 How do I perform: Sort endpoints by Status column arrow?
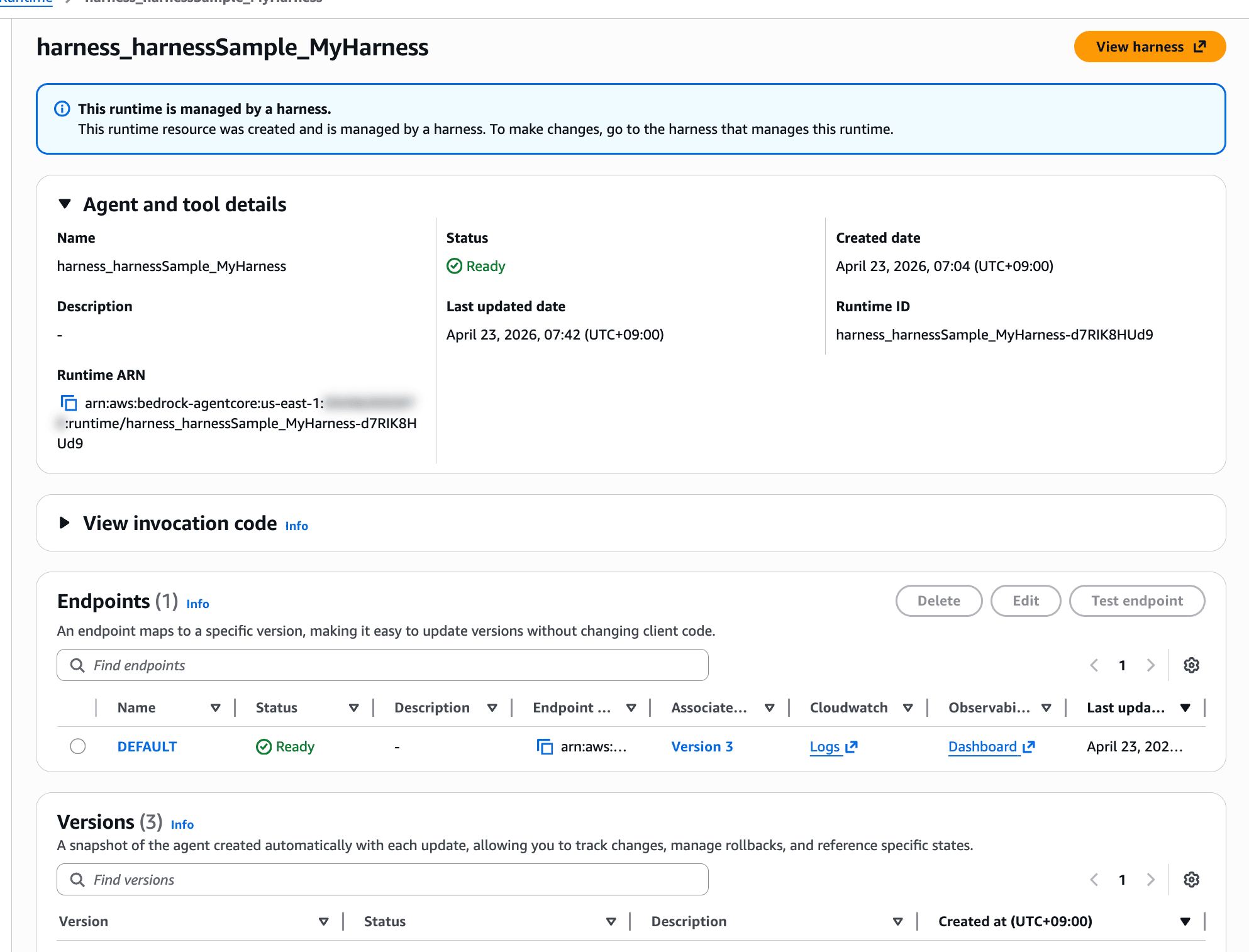click(x=353, y=708)
